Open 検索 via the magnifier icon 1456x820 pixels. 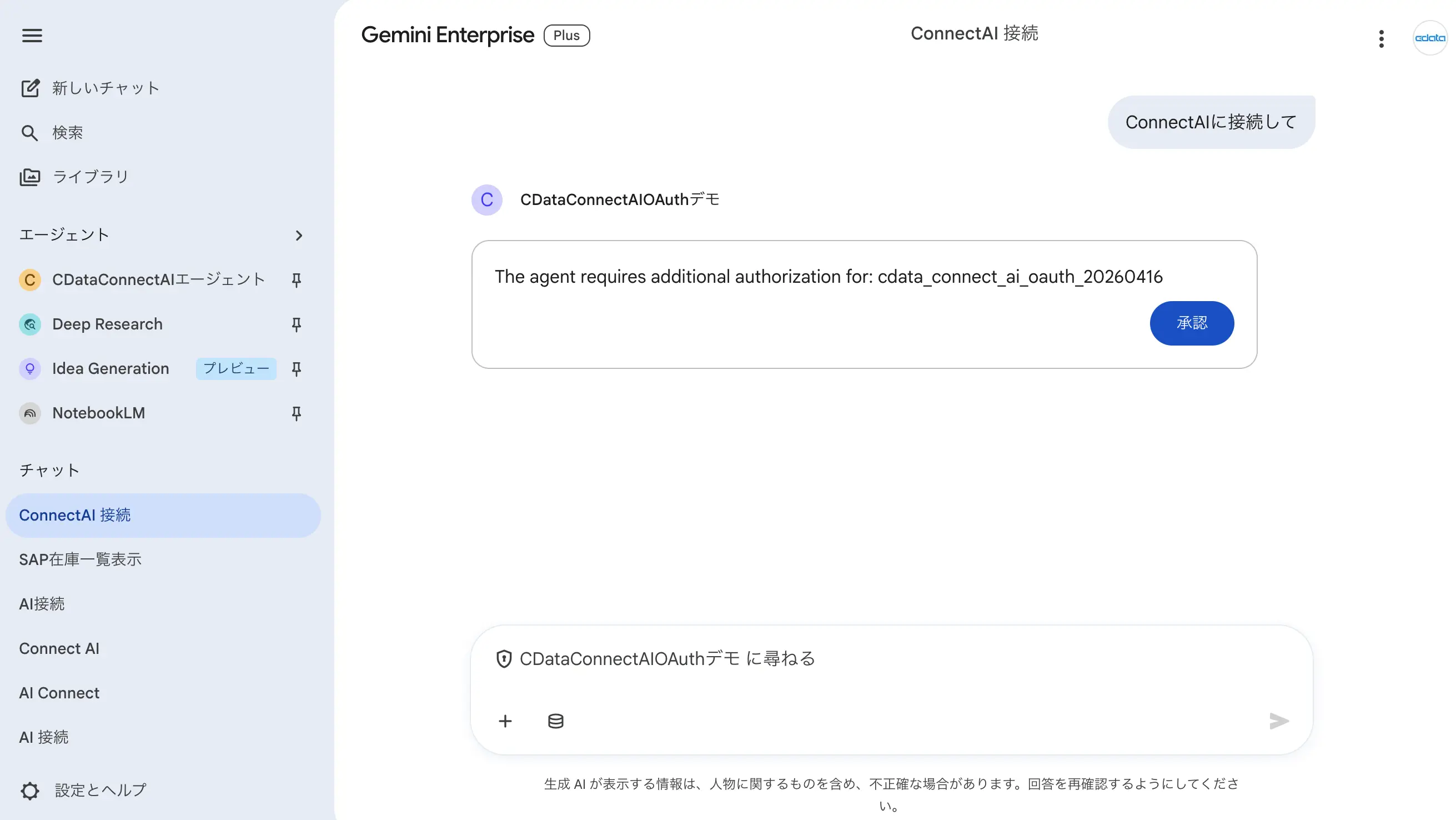point(30,132)
